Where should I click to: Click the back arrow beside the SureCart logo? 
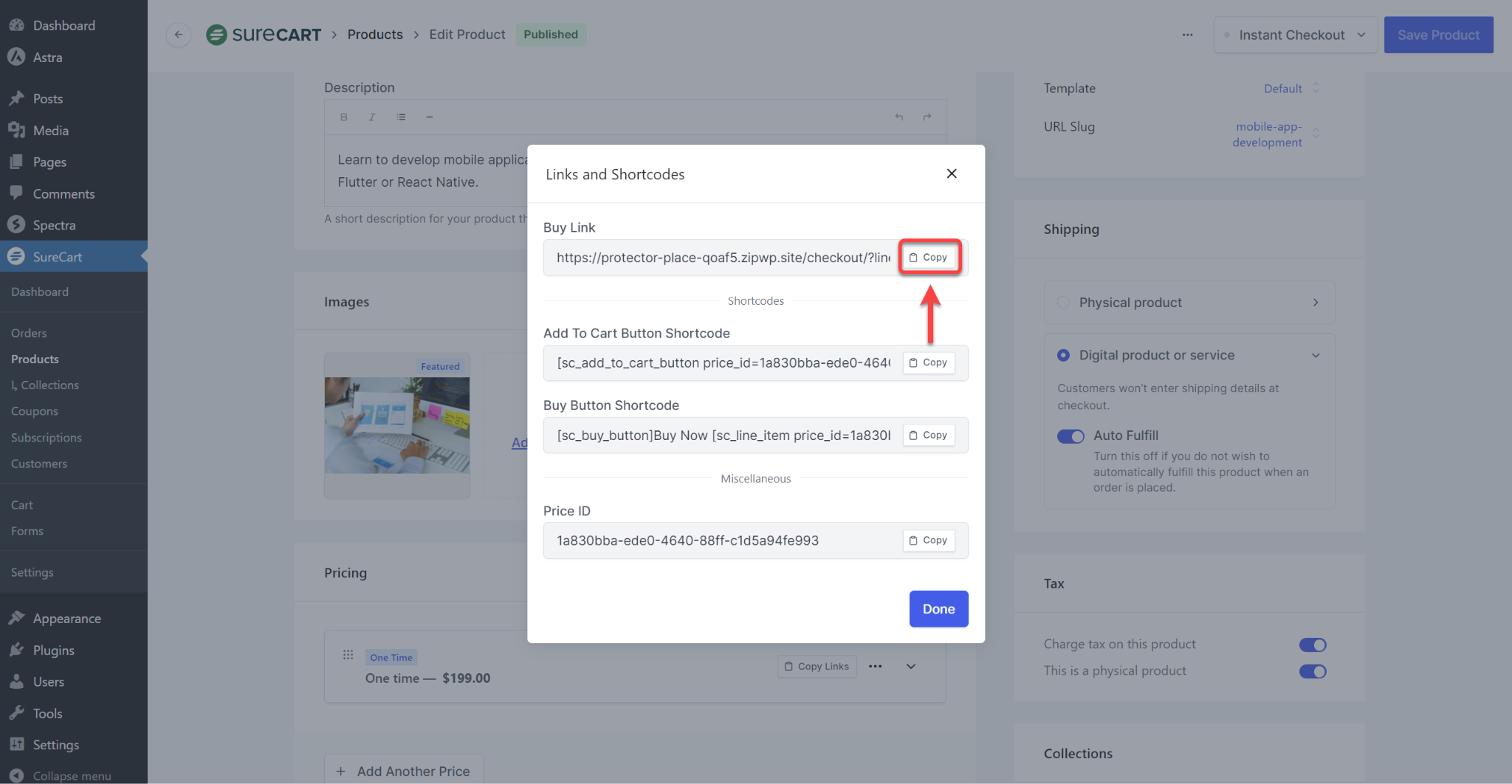pos(178,35)
